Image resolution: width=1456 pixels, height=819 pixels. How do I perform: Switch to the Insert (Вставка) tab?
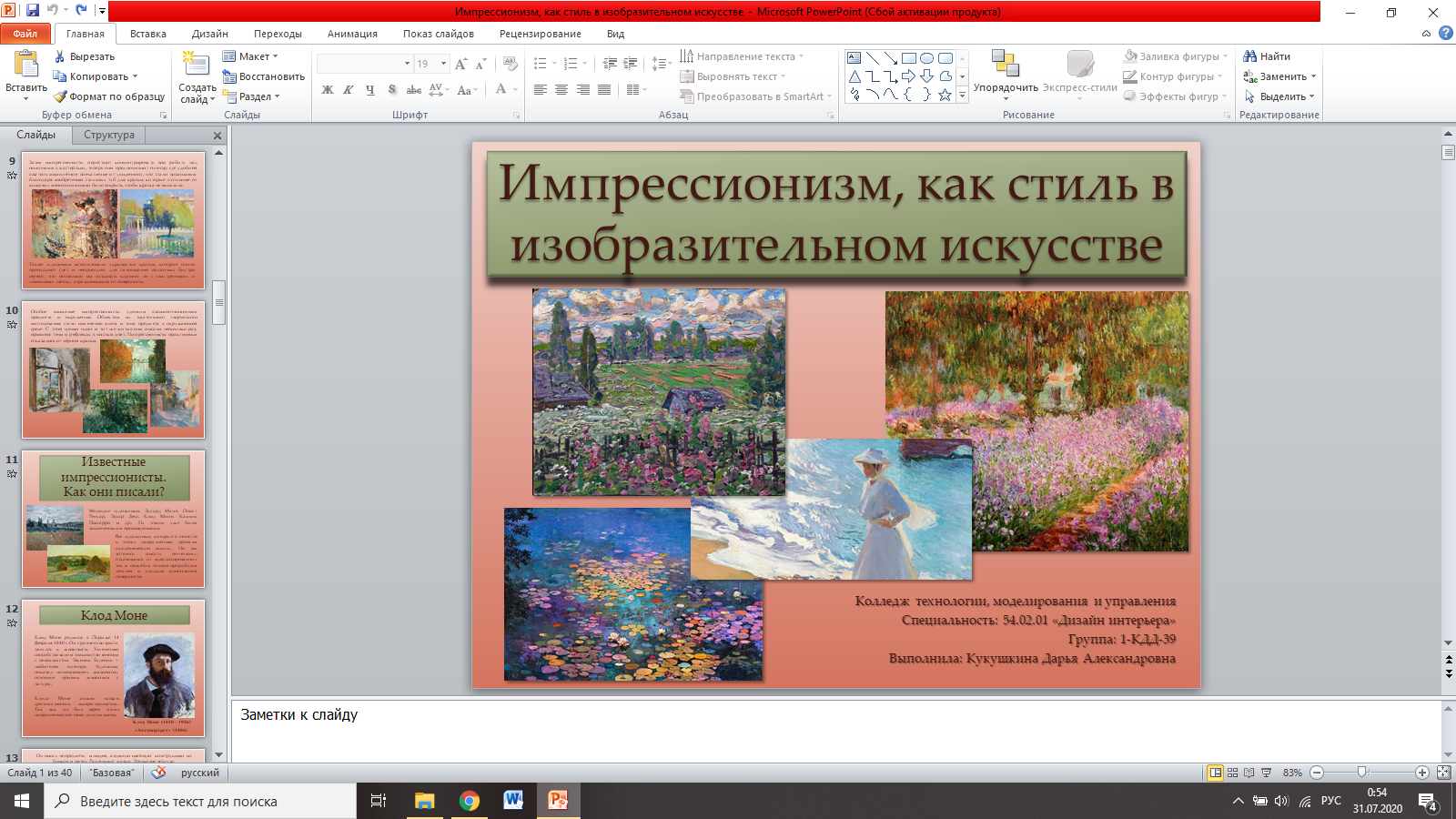[147, 34]
